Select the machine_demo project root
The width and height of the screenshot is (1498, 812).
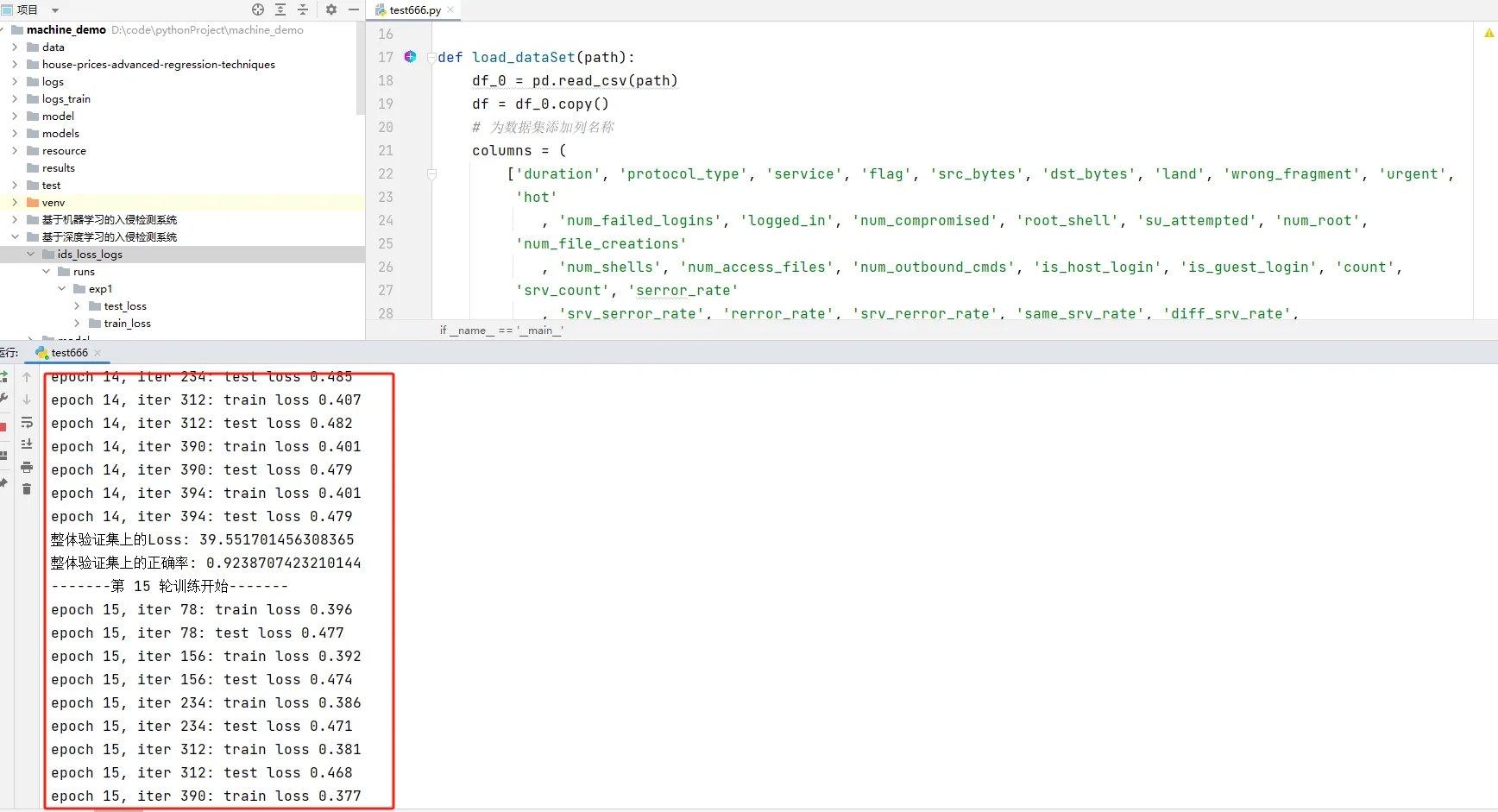[66, 30]
